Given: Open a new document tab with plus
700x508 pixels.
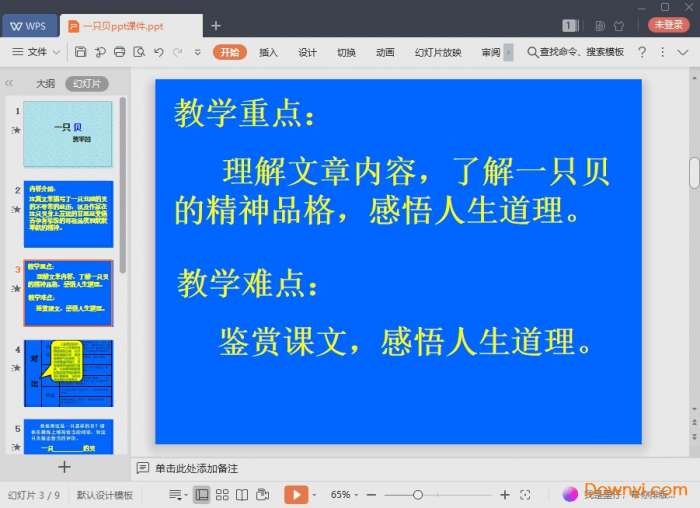Looking at the screenshot, I should point(216,26).
